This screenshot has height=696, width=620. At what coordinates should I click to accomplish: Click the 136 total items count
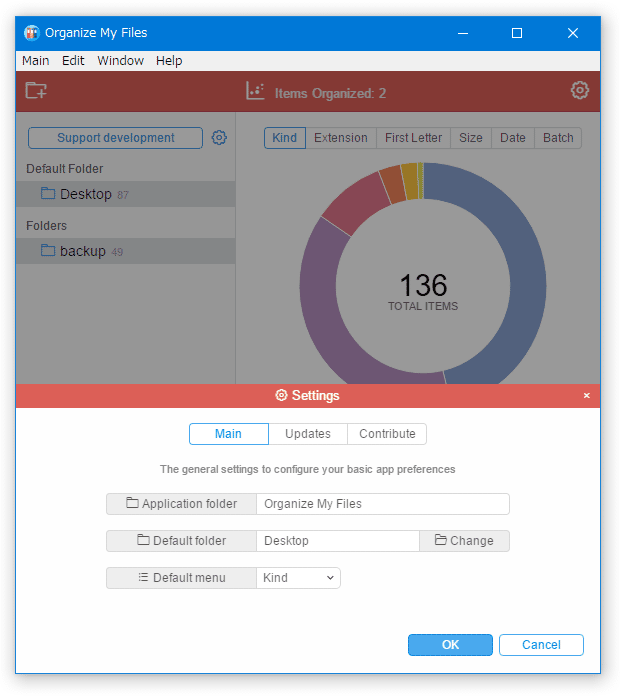[423, 285]
